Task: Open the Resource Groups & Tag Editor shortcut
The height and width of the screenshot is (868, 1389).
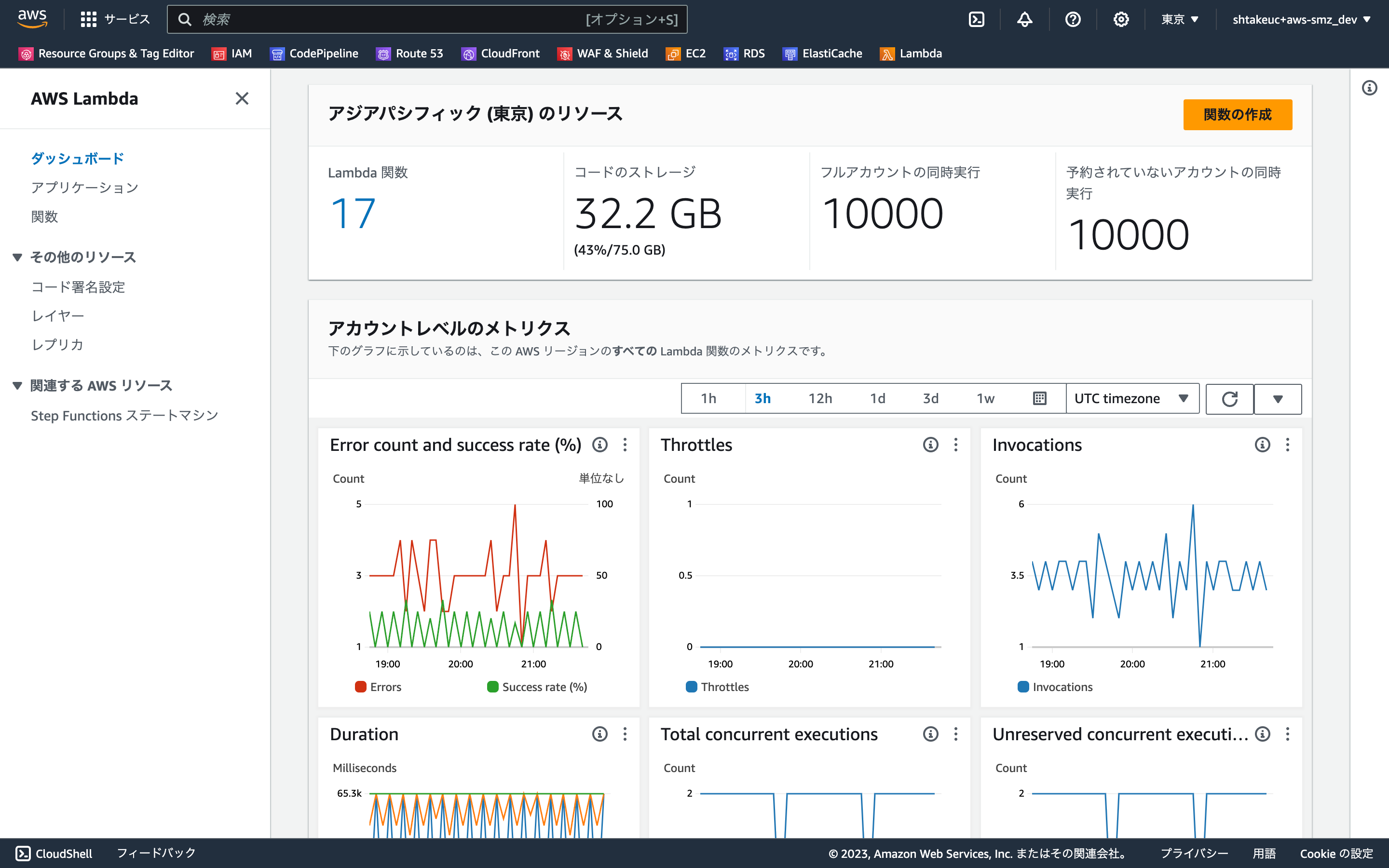Action: coord(106,54)
